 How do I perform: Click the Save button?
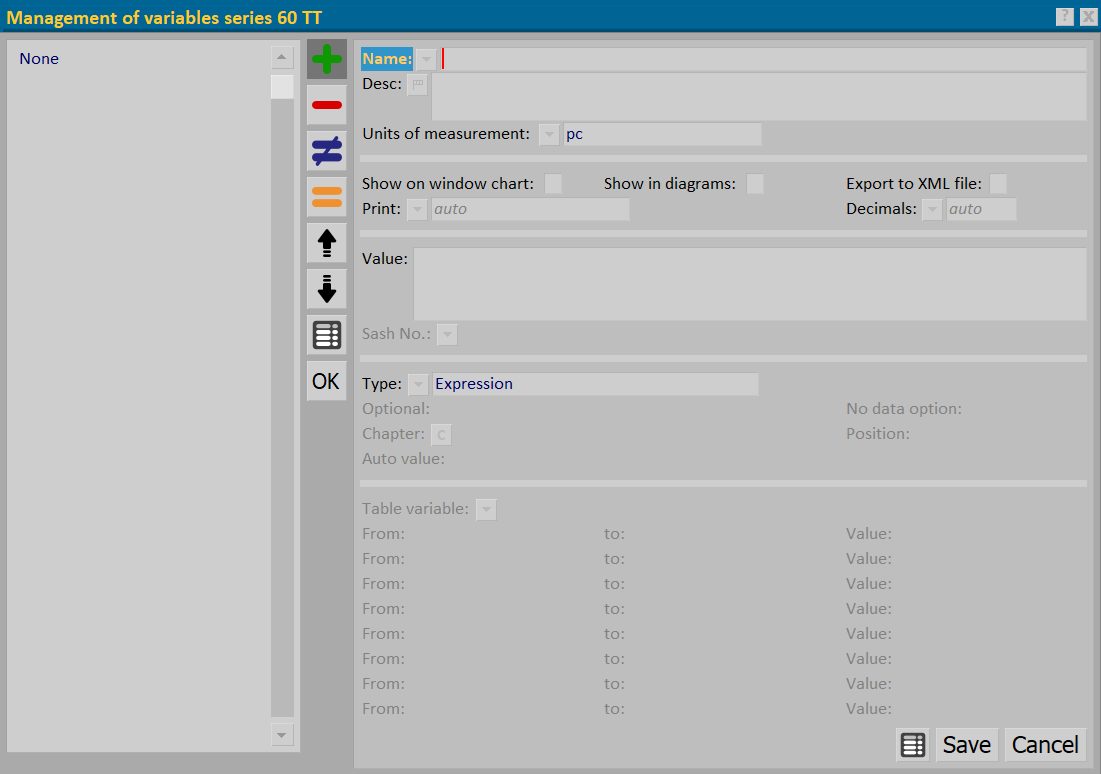coord(967,745)
